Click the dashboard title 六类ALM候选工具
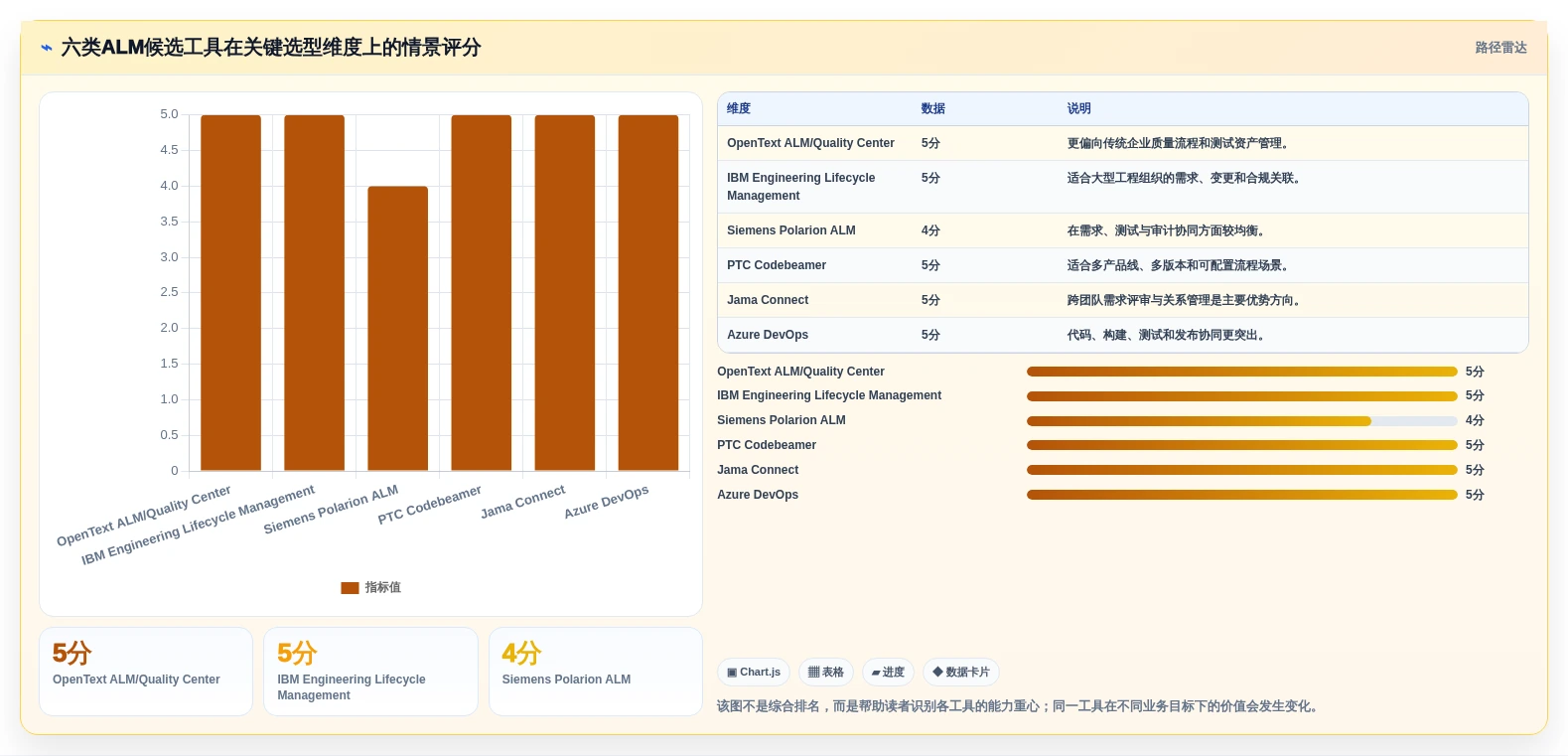Screen dimensions: 1568x756 tap(271, 48)
